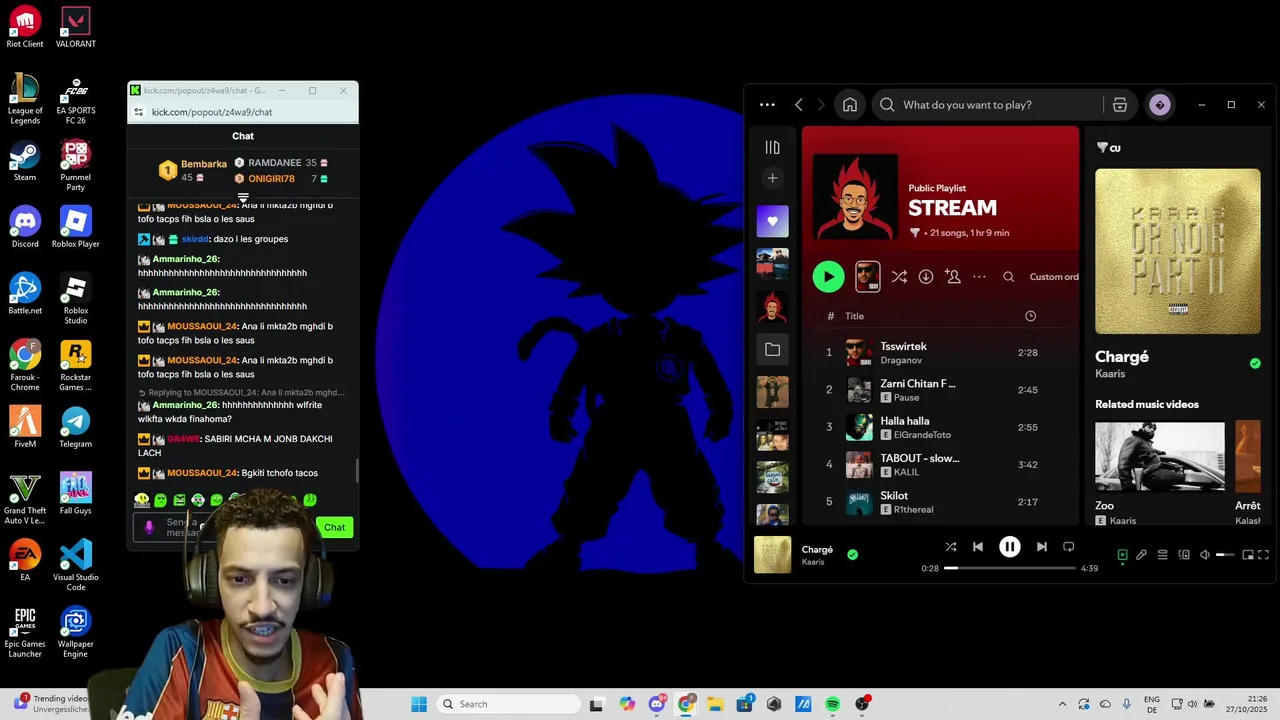Select track Skilot by R1thereal
Screen dimensions: 1280x720
click(940, 502)
